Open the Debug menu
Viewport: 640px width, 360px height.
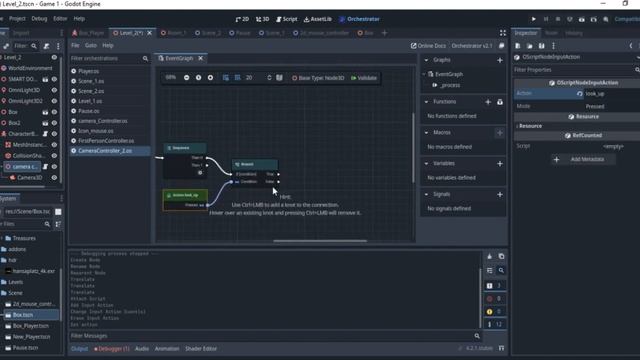point(39,19)
